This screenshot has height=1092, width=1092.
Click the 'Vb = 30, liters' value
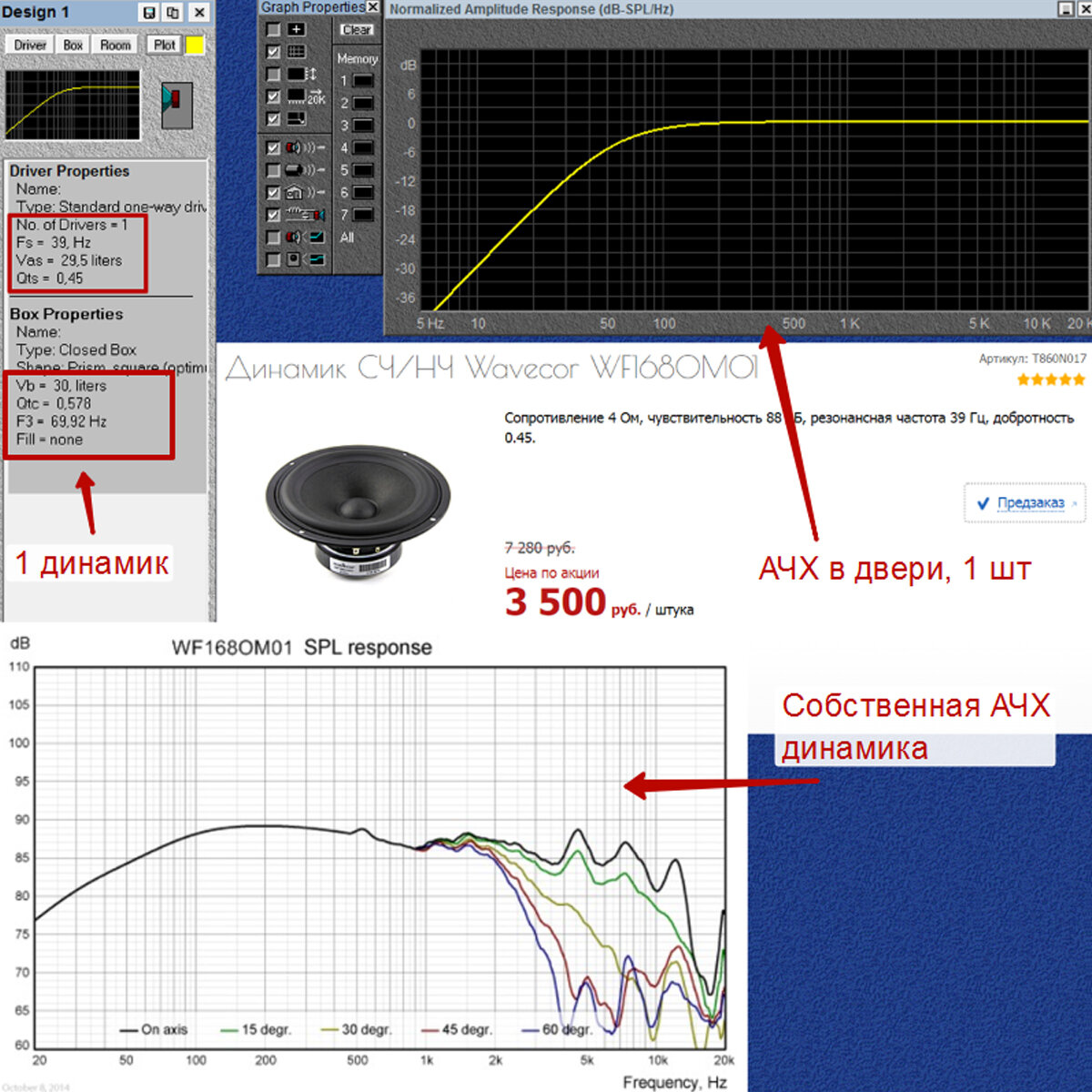tap(61, 386)
